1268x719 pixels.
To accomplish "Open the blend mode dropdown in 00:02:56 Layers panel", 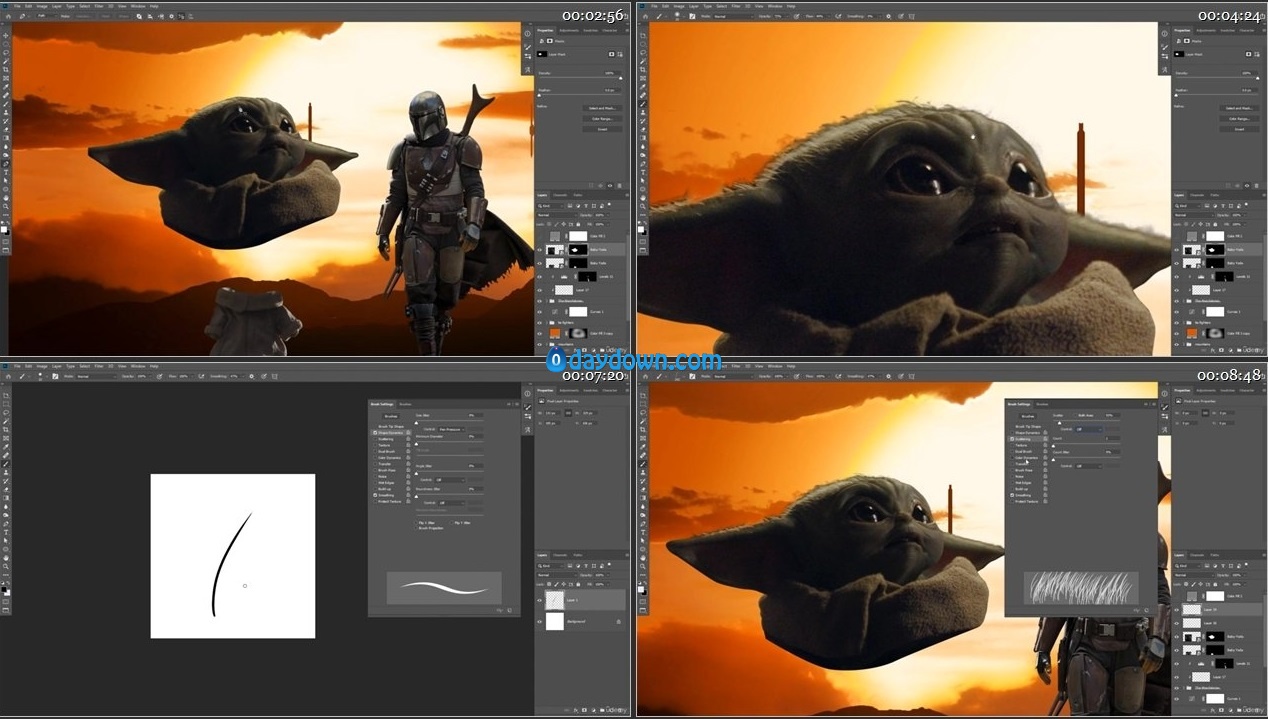I will tap(556, 215).
